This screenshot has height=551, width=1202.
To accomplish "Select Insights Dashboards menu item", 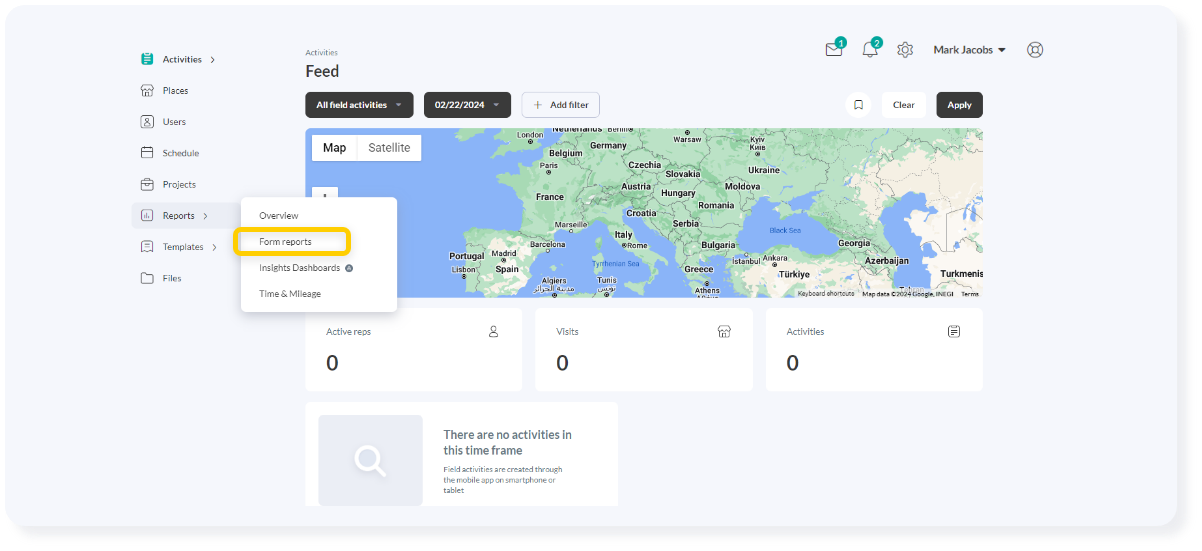I will 300,268.
